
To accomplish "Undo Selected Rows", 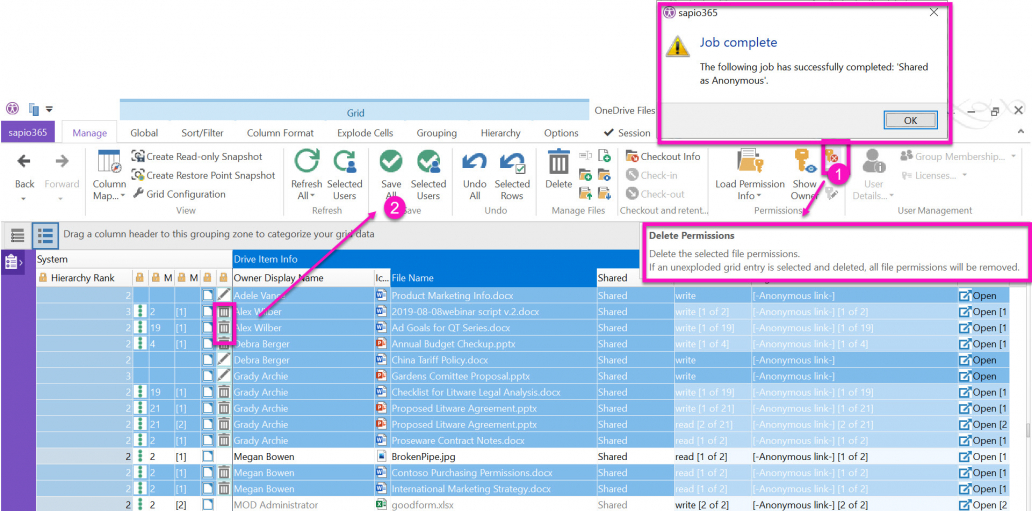I will tap(512, 176).
